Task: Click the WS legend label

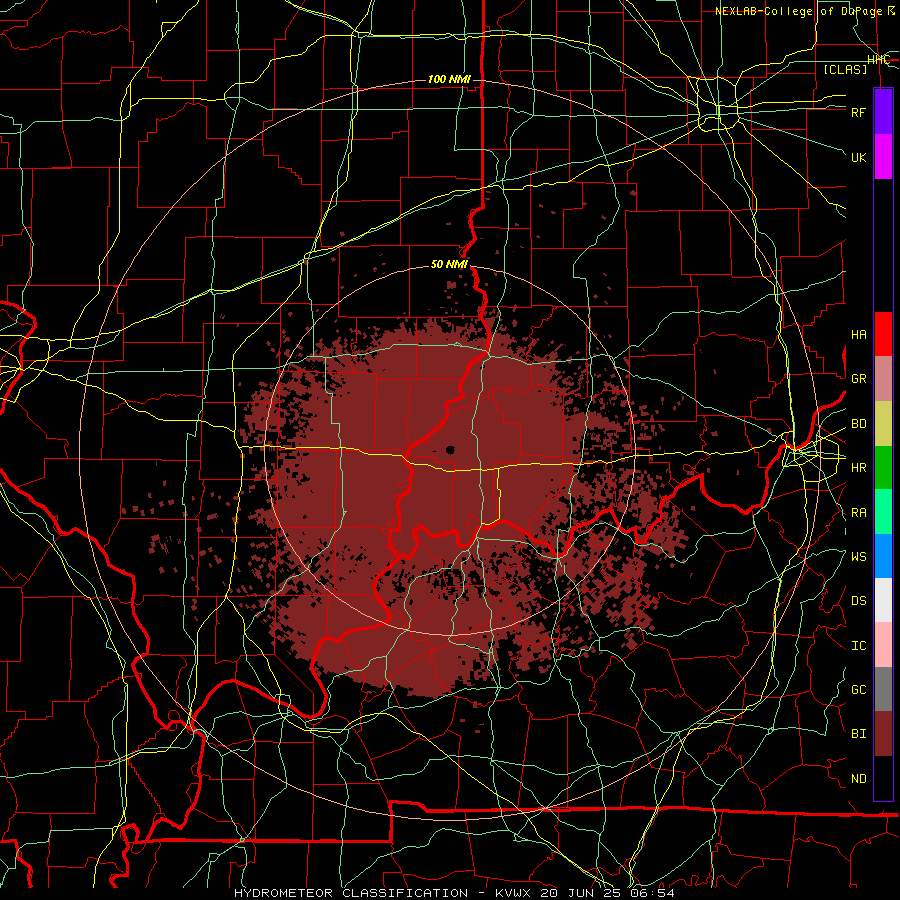Action: (858, 556)
